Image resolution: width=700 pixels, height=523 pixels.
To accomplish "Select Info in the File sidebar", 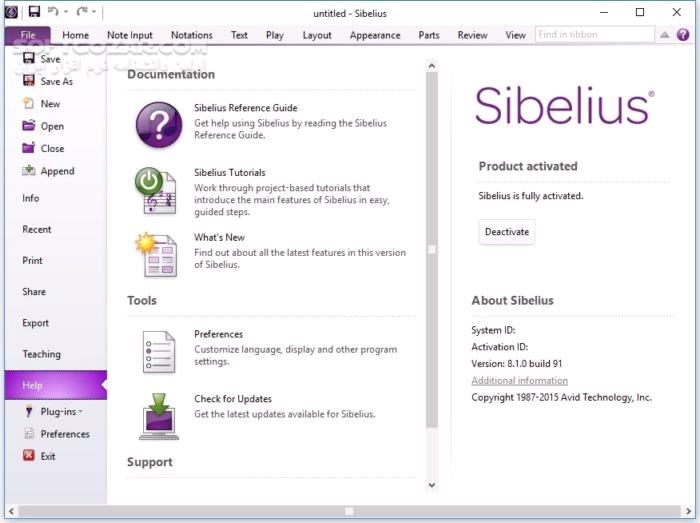I will (30, 198).
